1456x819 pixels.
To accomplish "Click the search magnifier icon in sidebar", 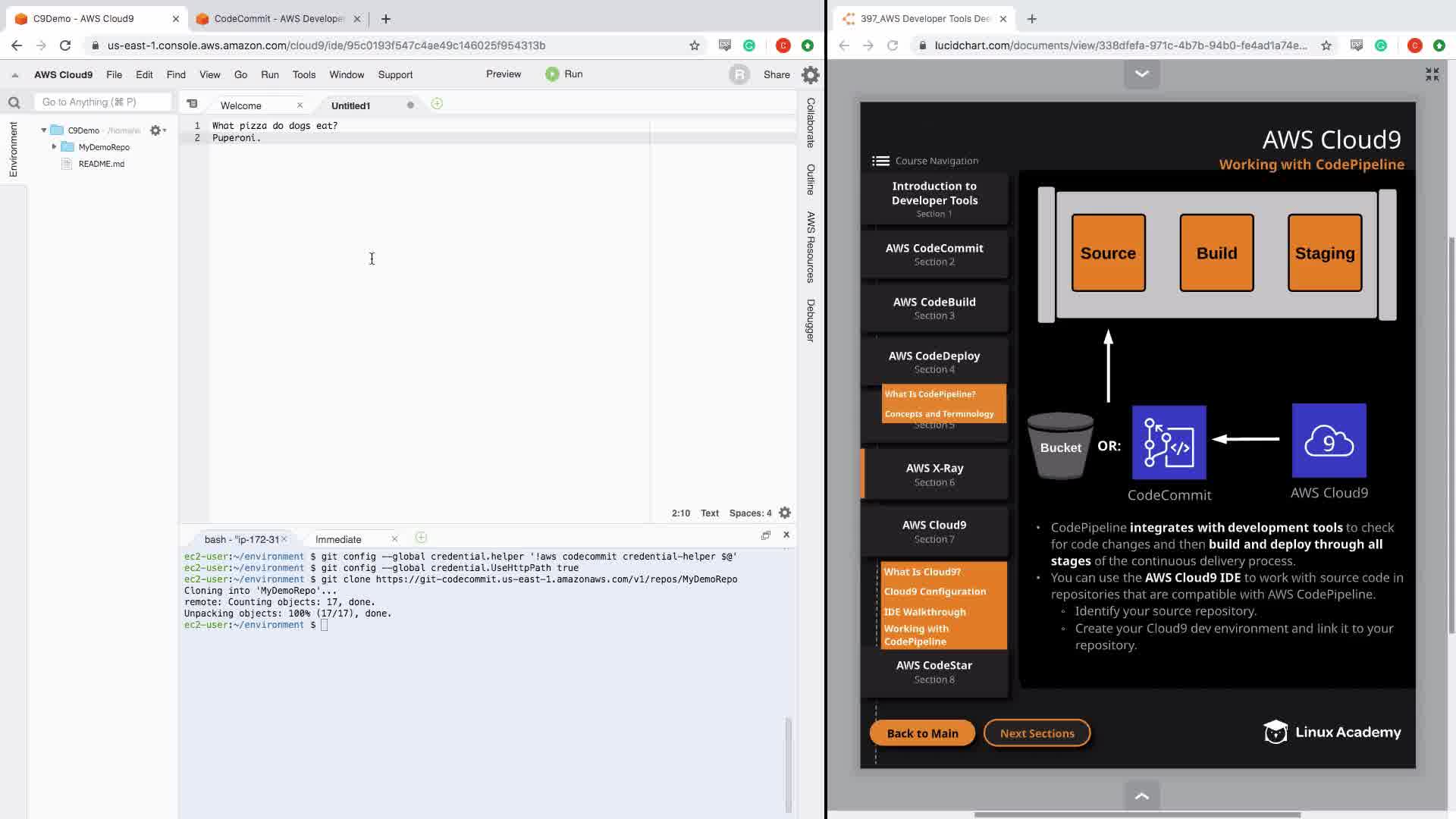I will [14, 102].
